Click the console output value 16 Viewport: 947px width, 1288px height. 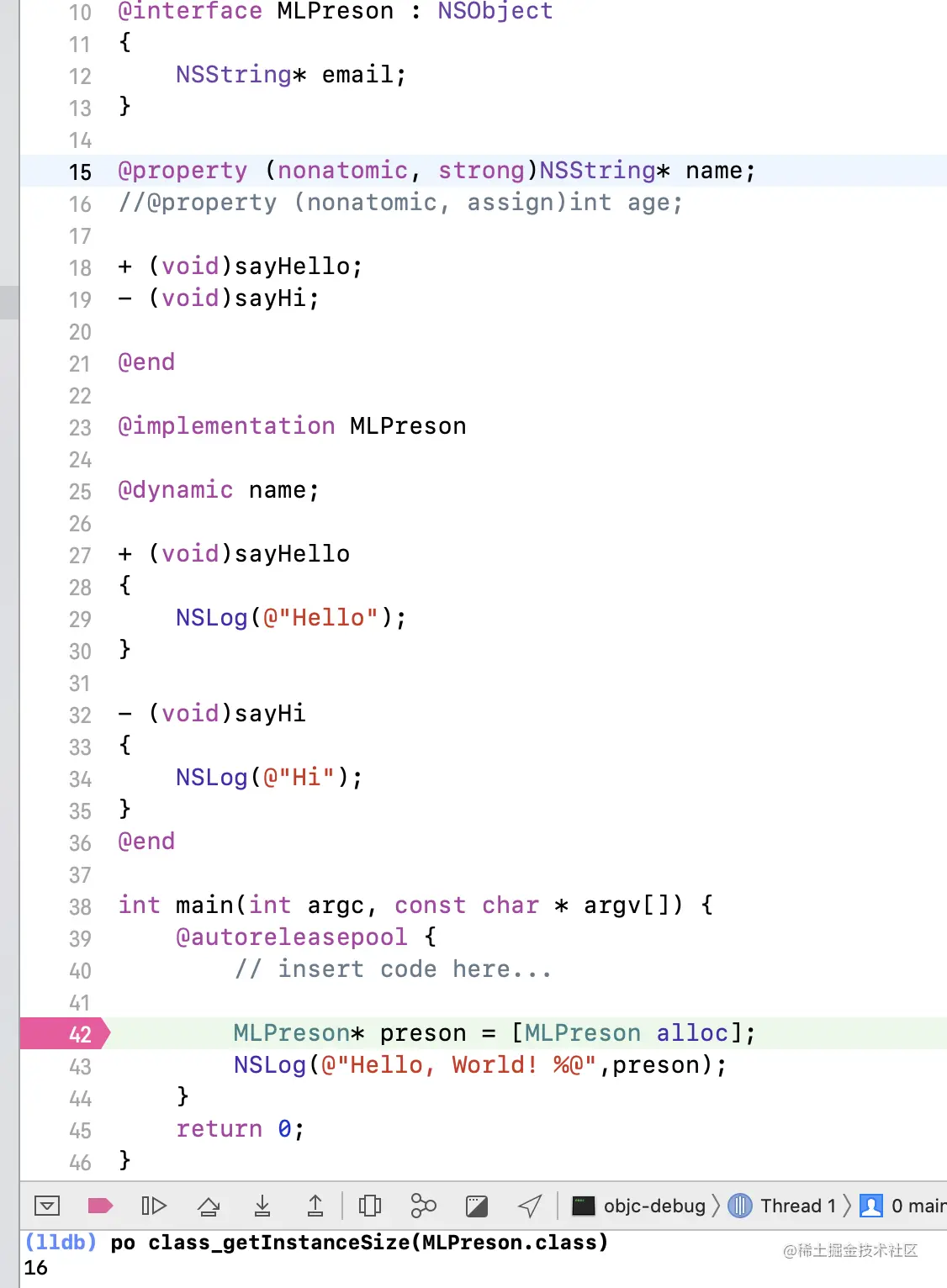click(35, 1268)
